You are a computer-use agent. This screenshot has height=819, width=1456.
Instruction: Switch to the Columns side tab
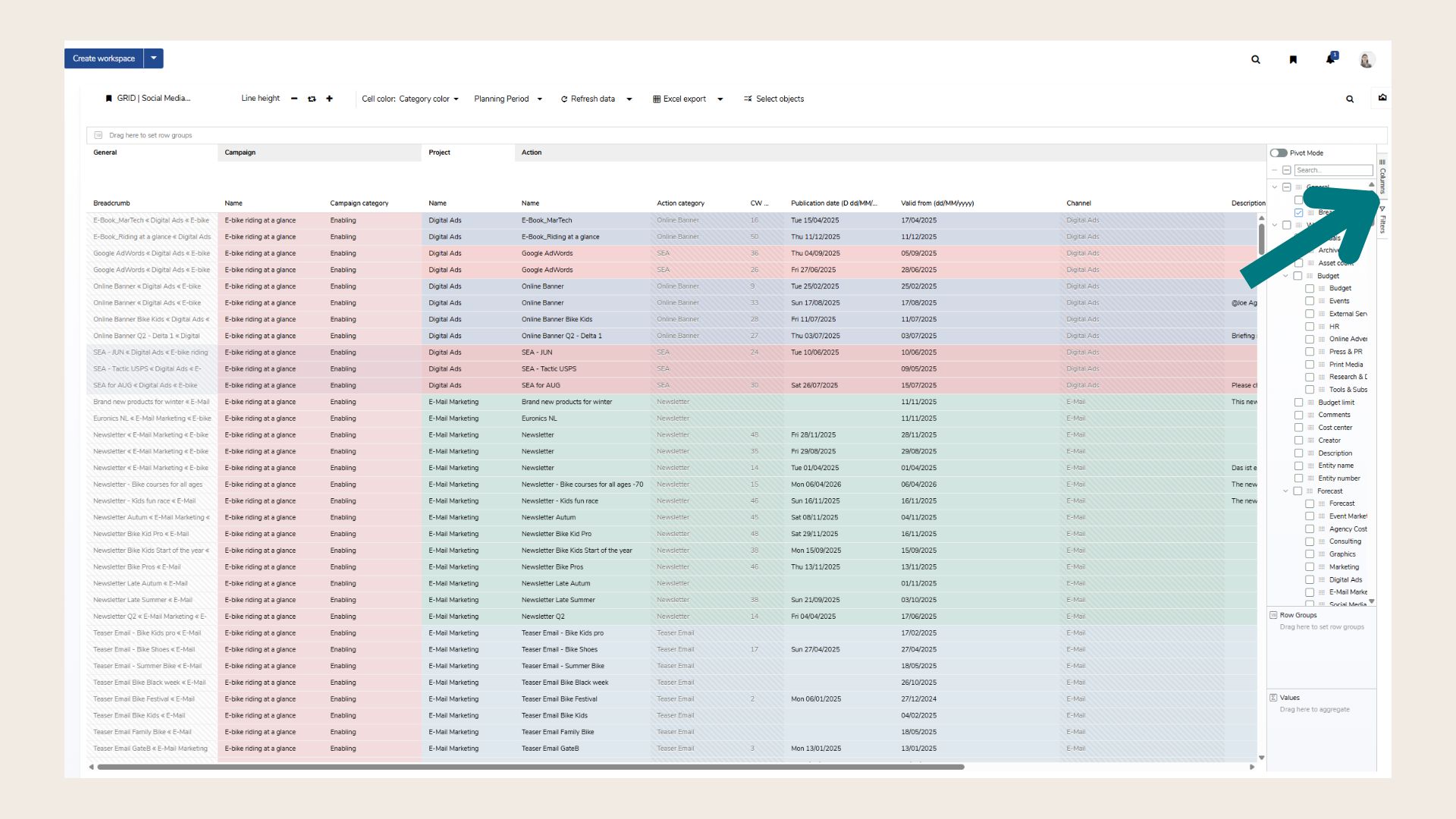tap(1382, 176)
